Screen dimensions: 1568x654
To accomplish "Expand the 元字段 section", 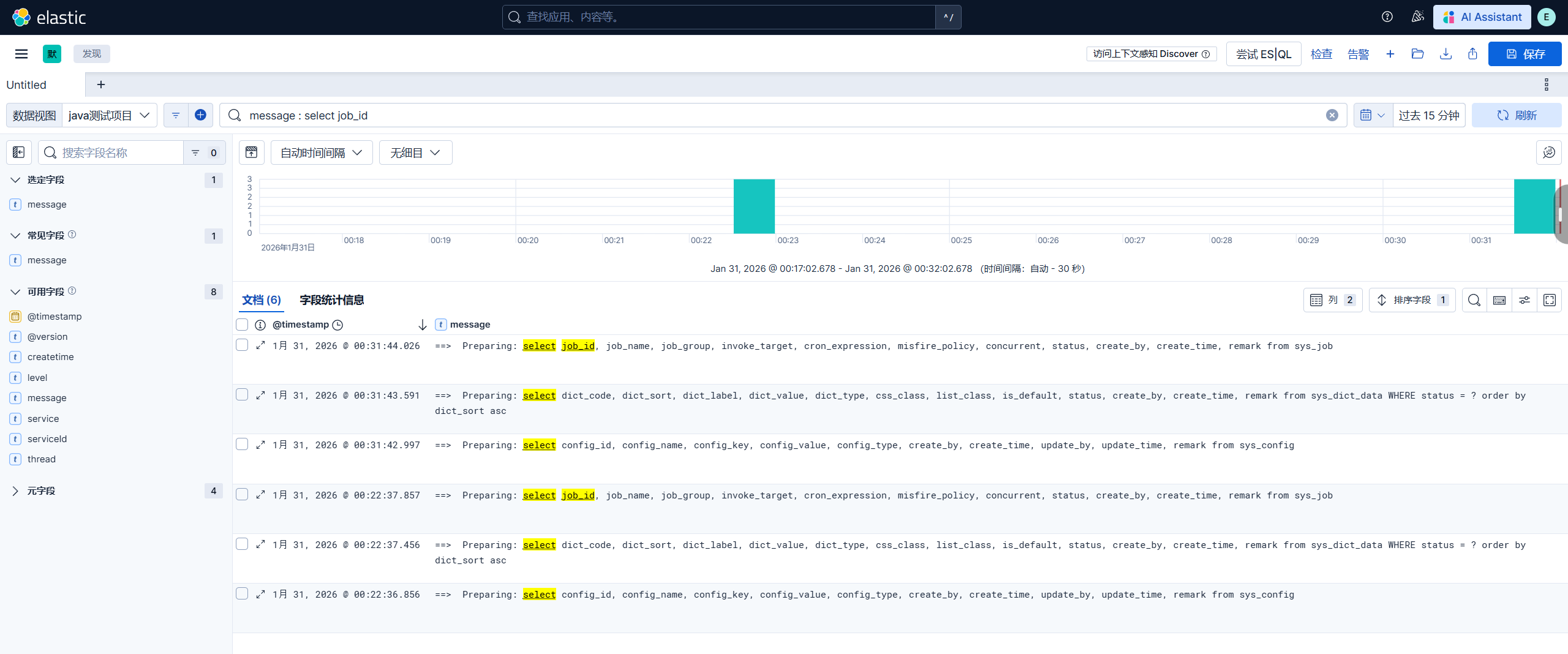I will pos(15,491).
